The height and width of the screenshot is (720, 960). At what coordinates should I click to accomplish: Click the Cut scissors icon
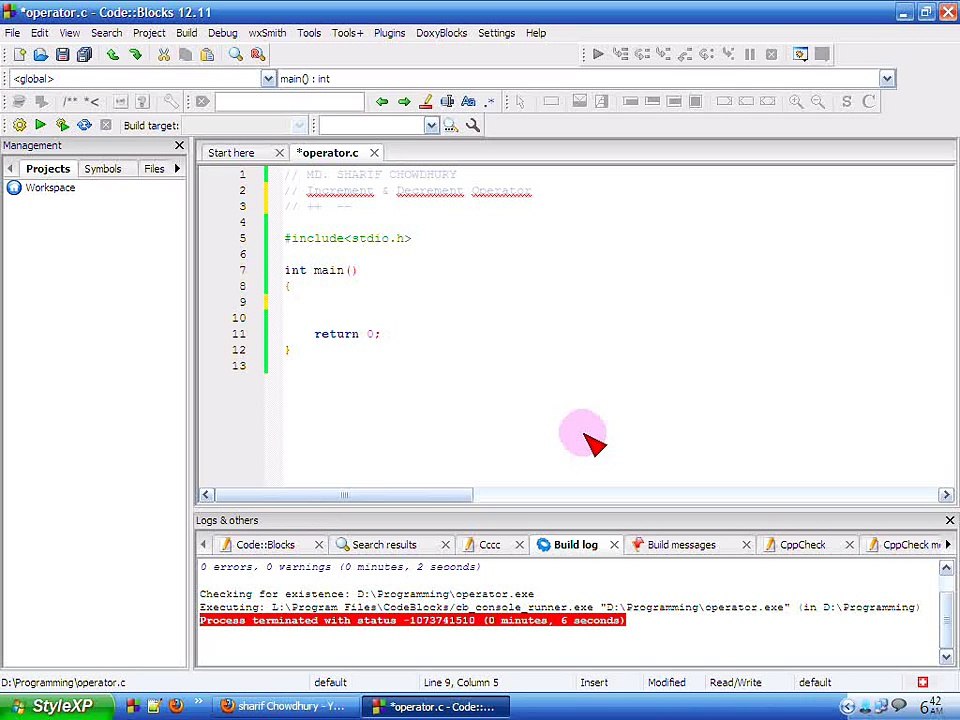(163, 54)
